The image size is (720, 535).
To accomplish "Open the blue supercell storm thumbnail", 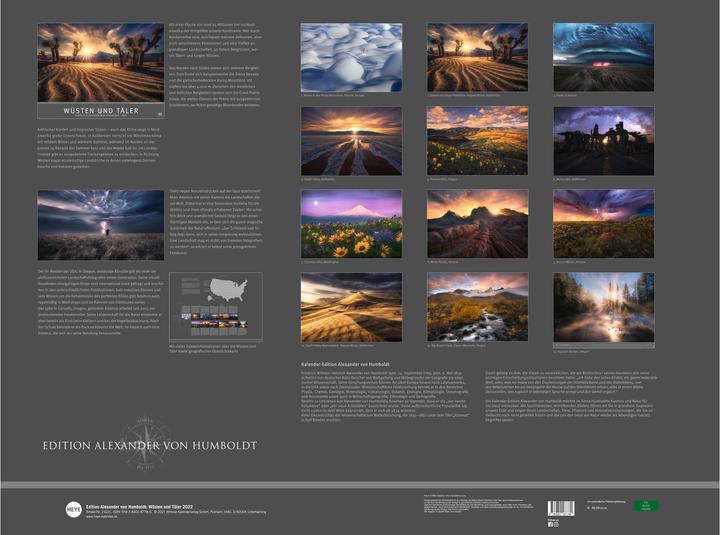I will [603, 57].
